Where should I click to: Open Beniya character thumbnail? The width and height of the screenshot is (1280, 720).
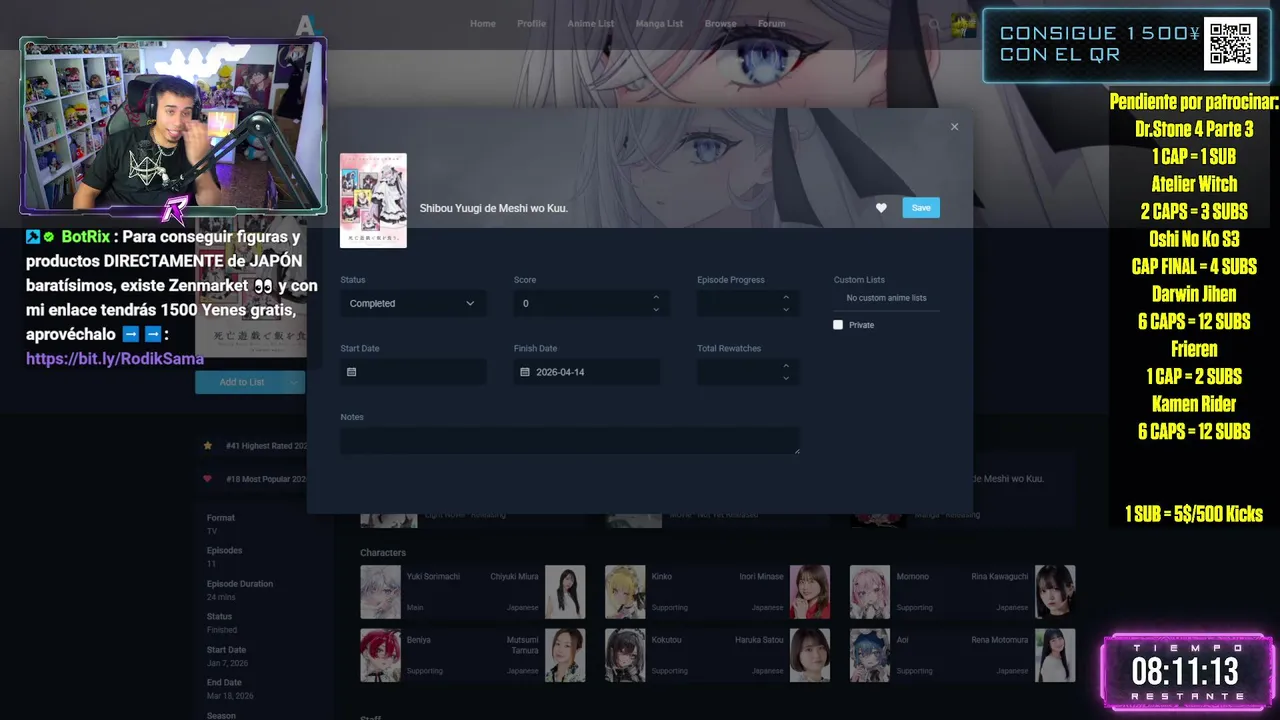(380, 655)
